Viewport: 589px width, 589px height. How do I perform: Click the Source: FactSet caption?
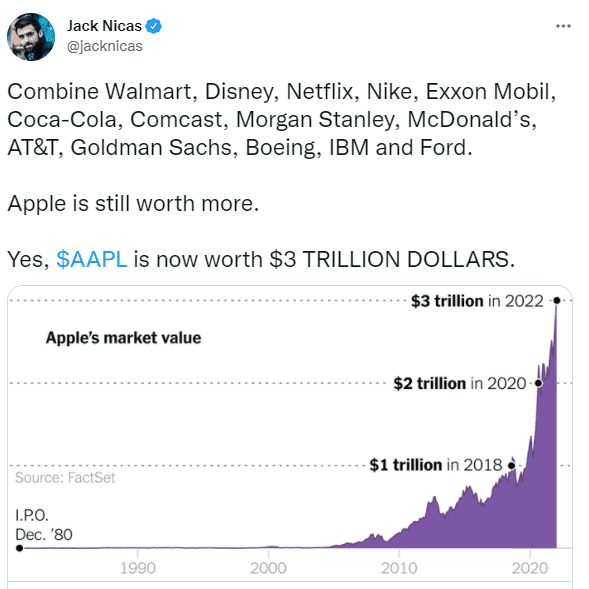65,478
